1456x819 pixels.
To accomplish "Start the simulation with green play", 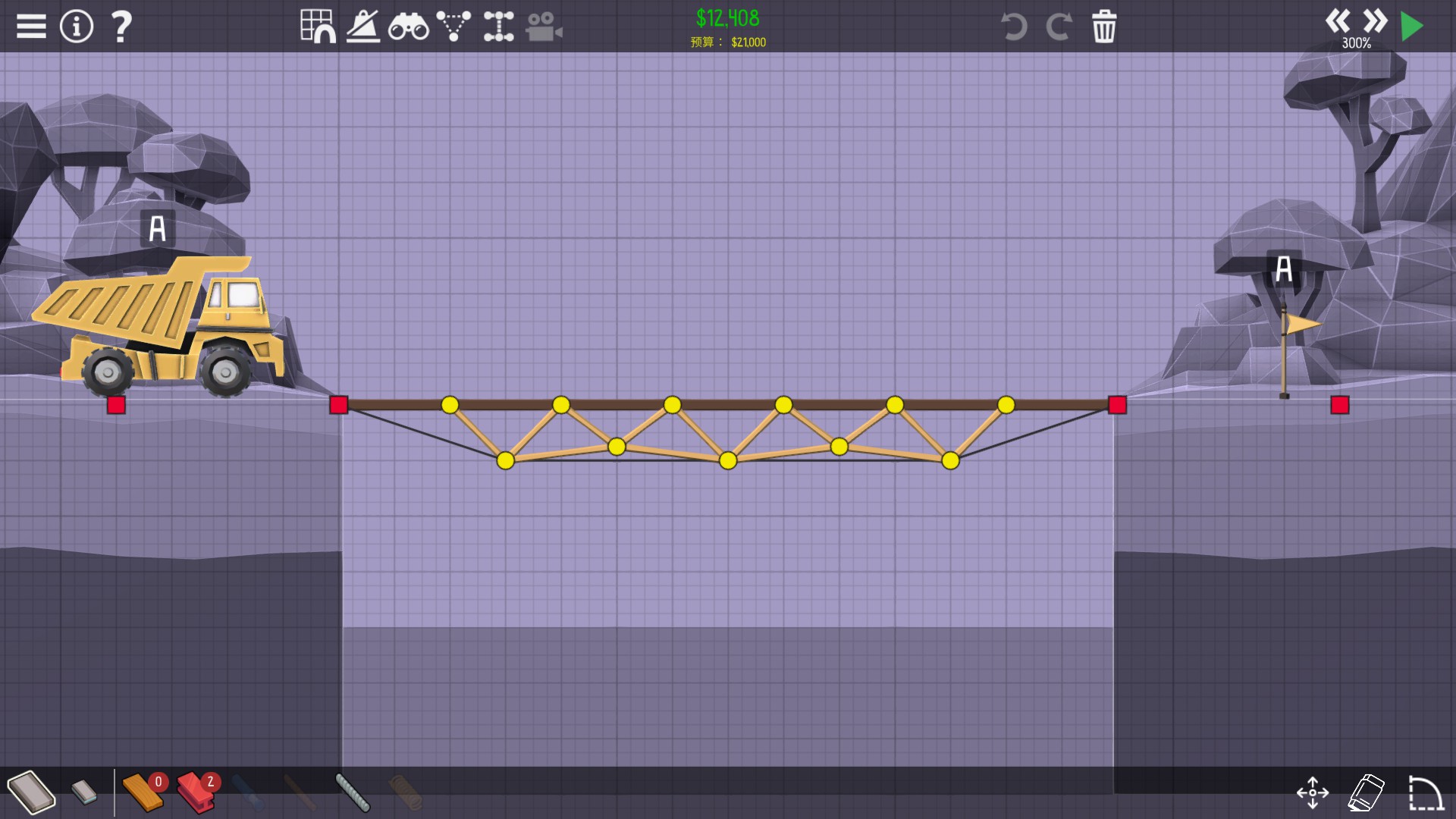I will 1412,27.
